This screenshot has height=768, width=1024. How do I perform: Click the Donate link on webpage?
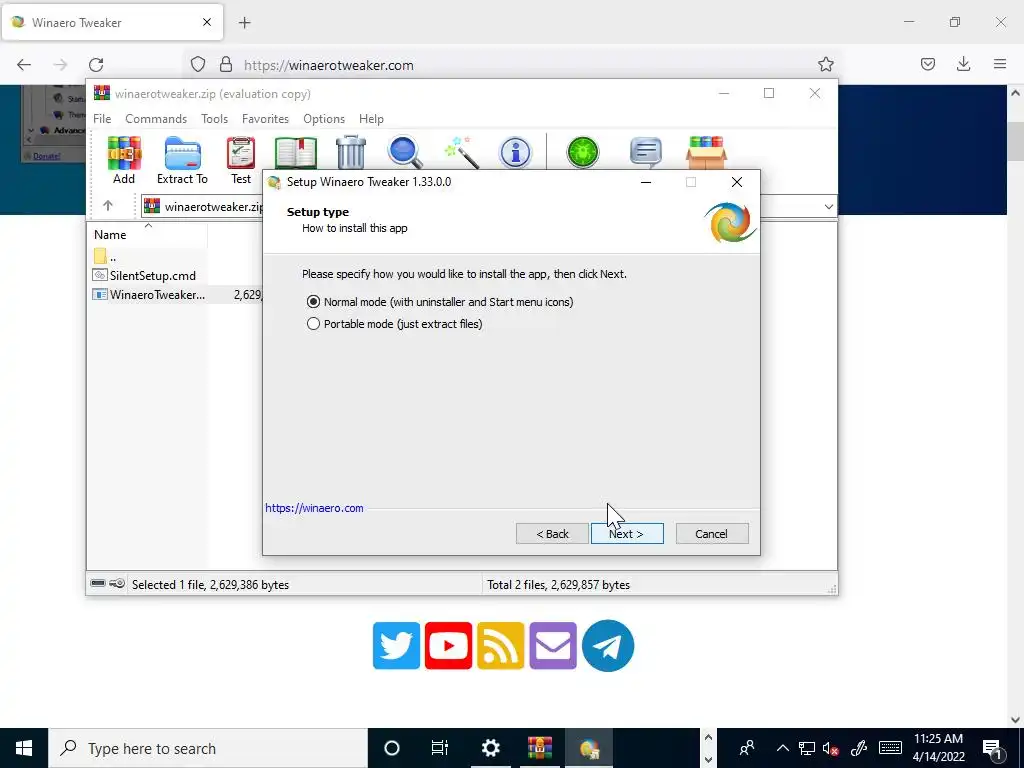47,156
